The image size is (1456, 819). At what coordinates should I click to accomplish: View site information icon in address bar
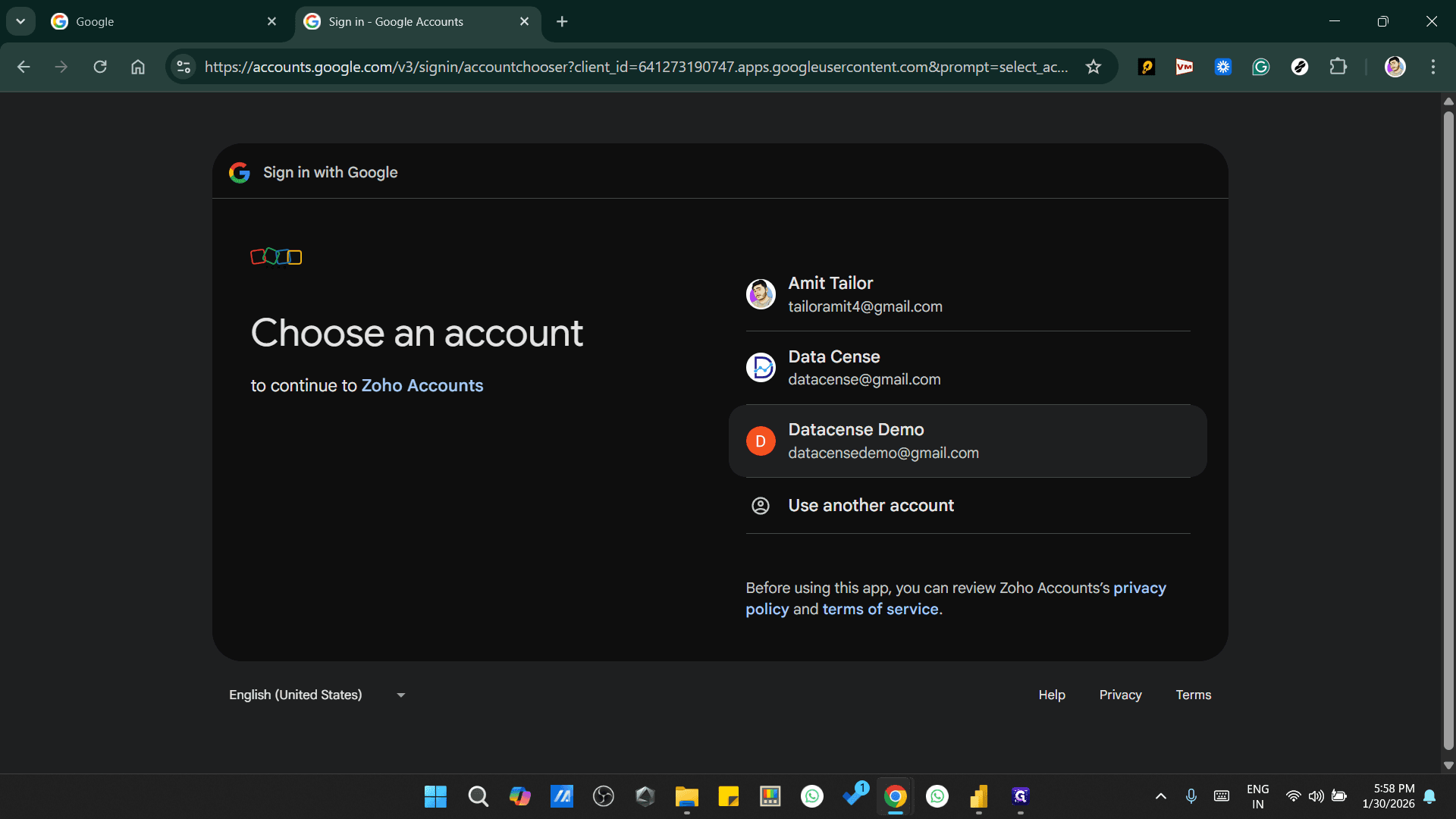coord(184,67)
